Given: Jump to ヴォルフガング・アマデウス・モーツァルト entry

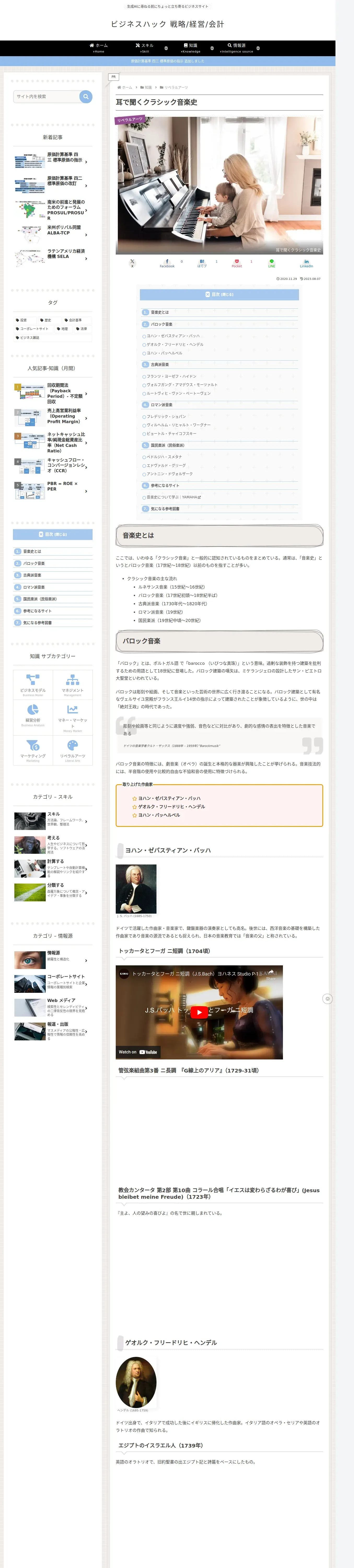Looking at the screenshot, I should (x=182, y=385).
